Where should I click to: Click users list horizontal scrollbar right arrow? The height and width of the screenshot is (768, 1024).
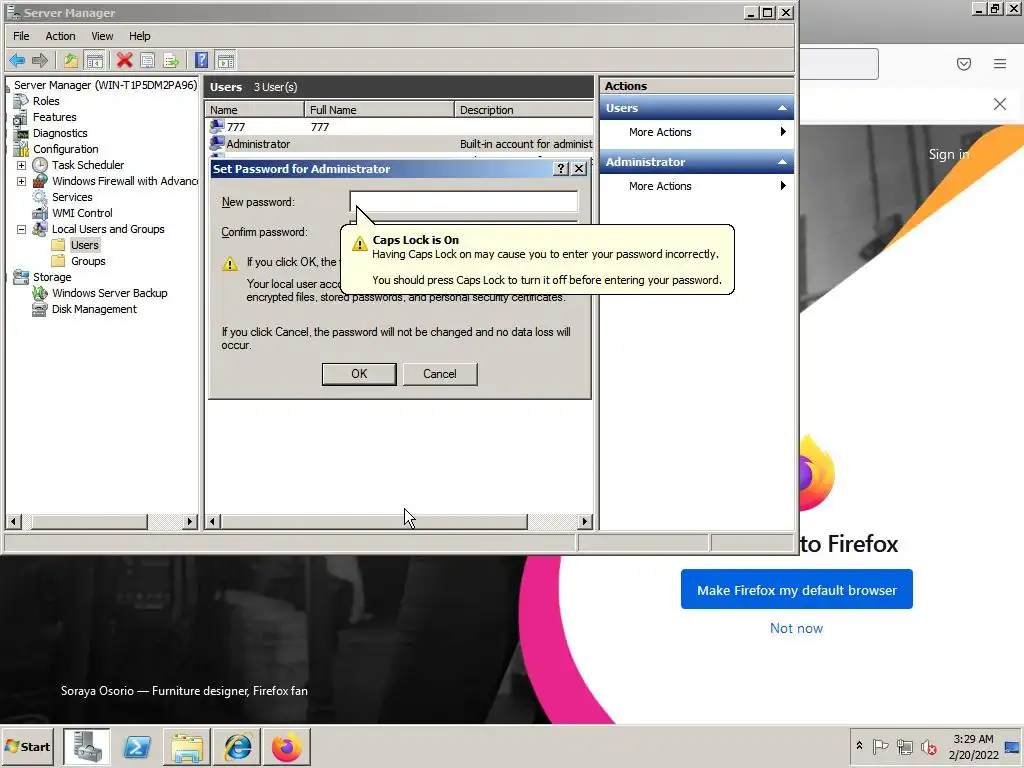585,522
